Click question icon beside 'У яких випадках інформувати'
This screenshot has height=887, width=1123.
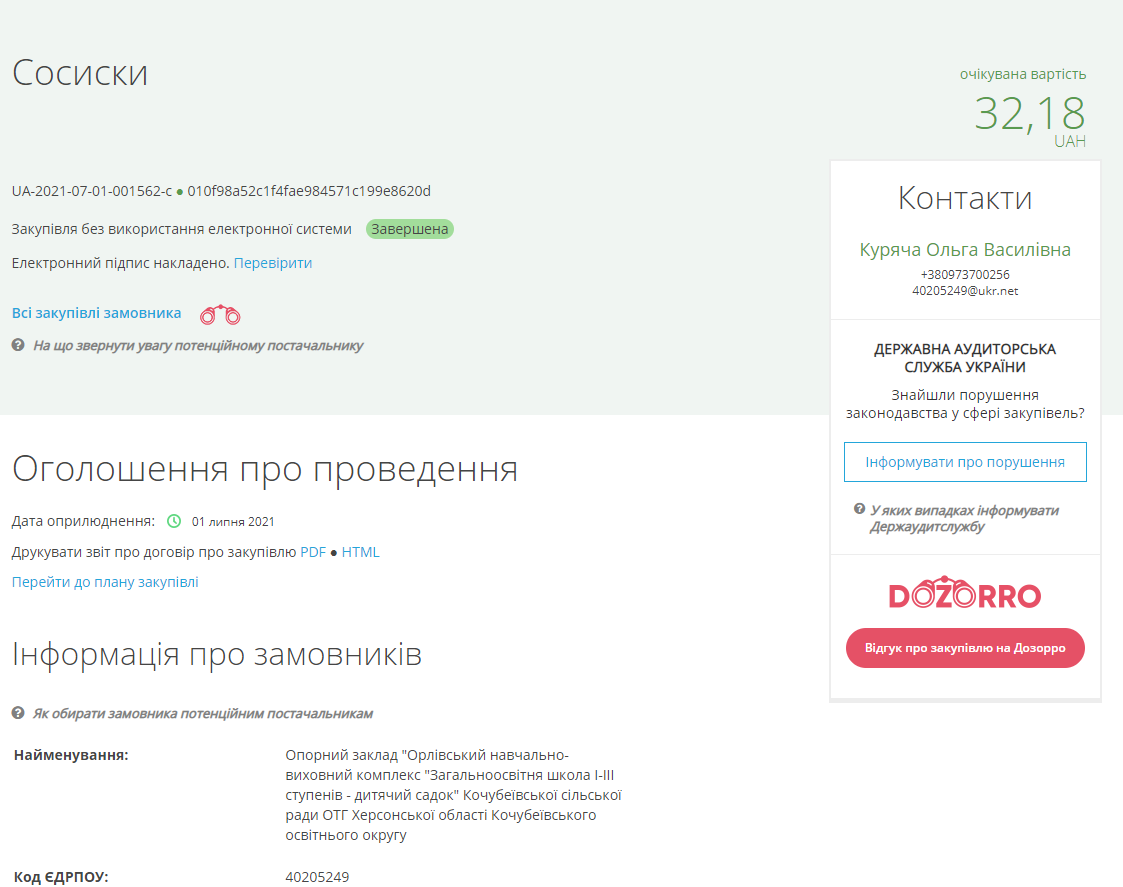(859, 509)
